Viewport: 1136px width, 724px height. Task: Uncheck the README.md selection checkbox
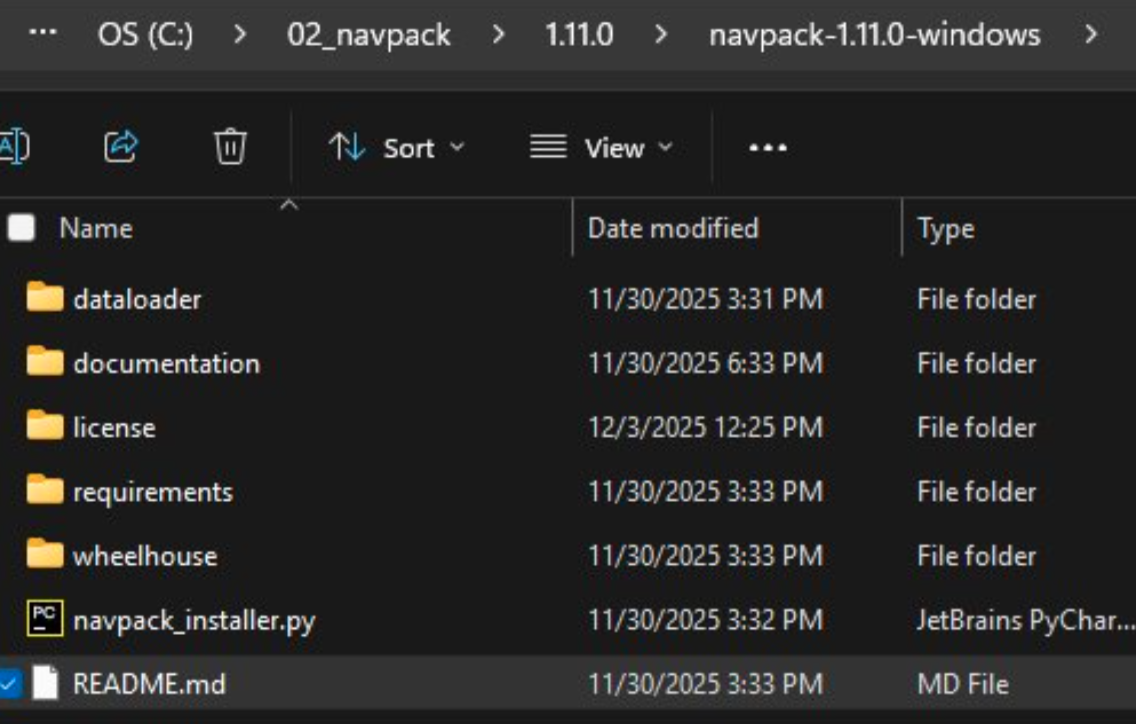9,683
